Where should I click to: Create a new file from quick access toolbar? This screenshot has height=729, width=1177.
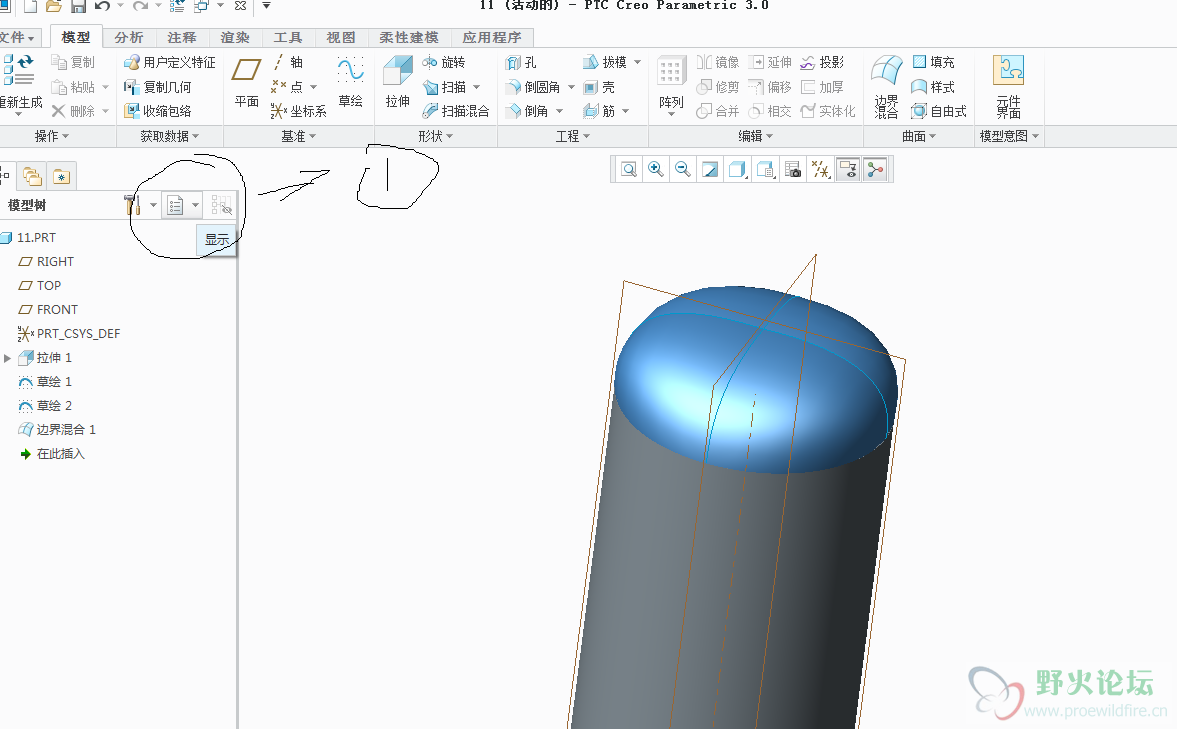(x=31, y=6)
